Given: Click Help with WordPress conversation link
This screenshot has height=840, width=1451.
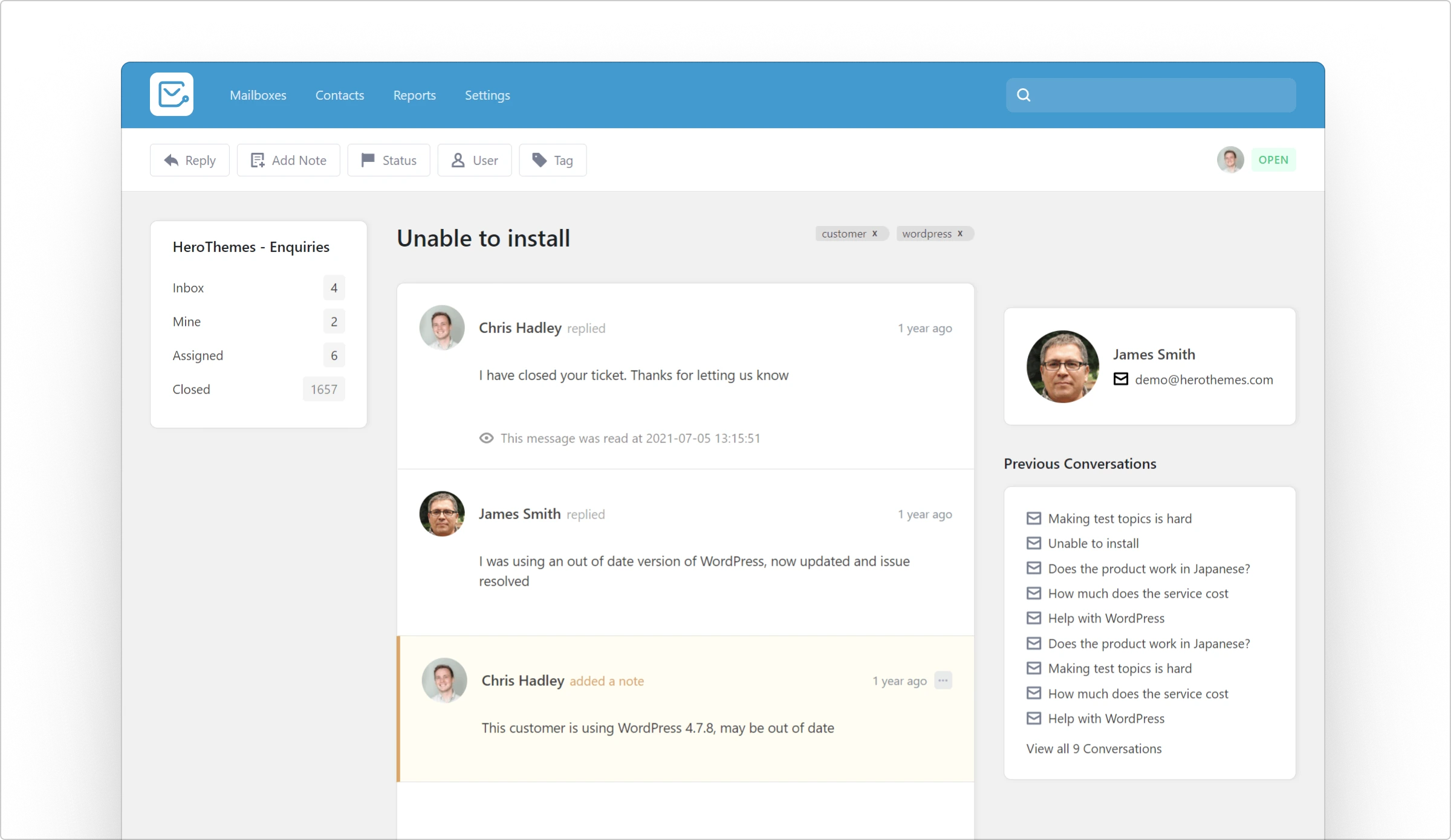Looking at the screenshot, I should pyautogui.click(x=1106, y=618).
